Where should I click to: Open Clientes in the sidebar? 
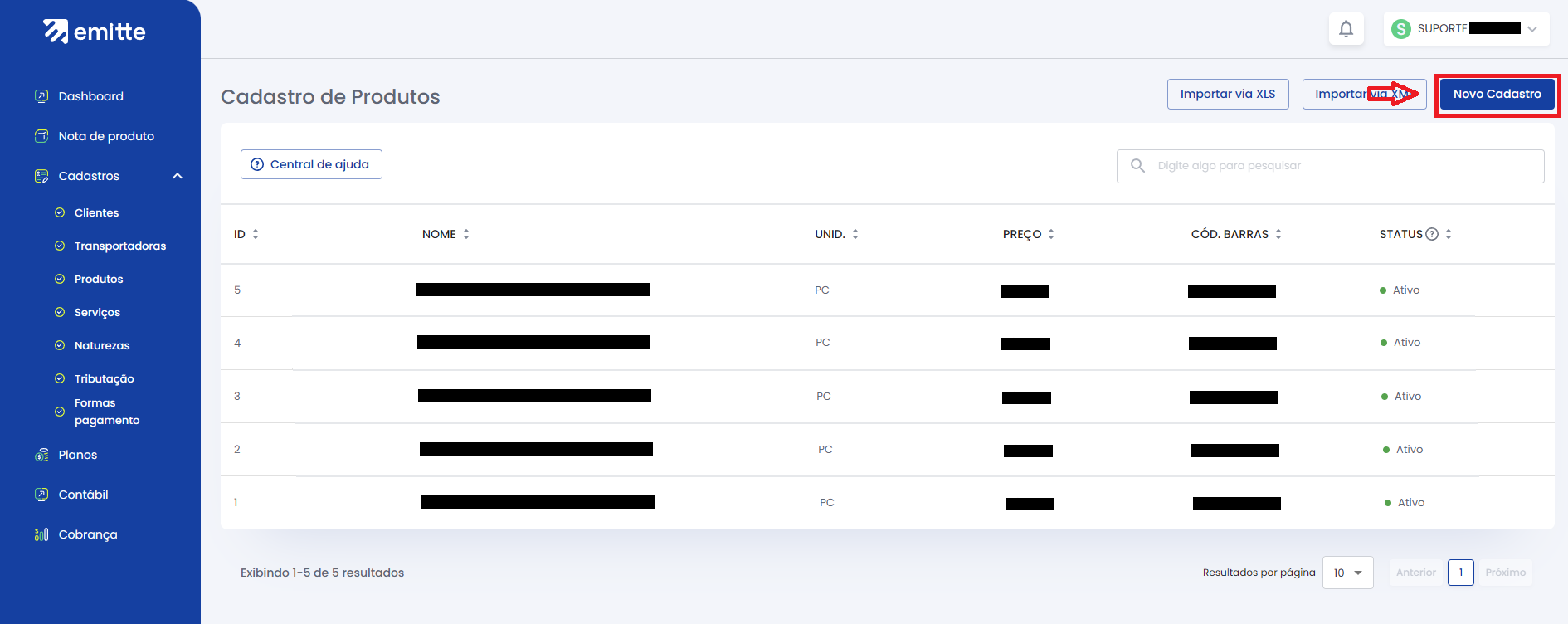(96, 212)
